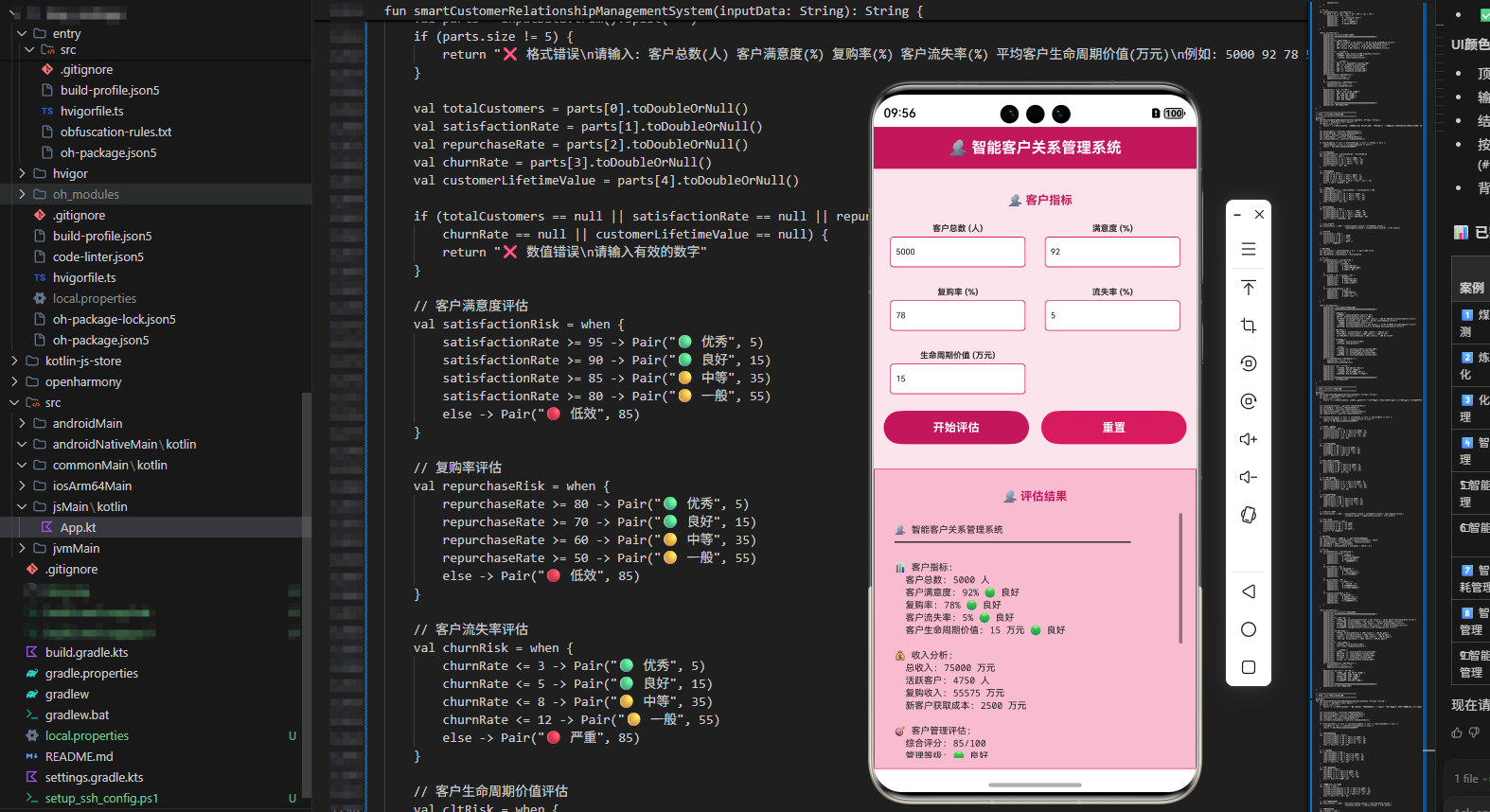Click the 复购率 input field showing 78

(957, 315)
